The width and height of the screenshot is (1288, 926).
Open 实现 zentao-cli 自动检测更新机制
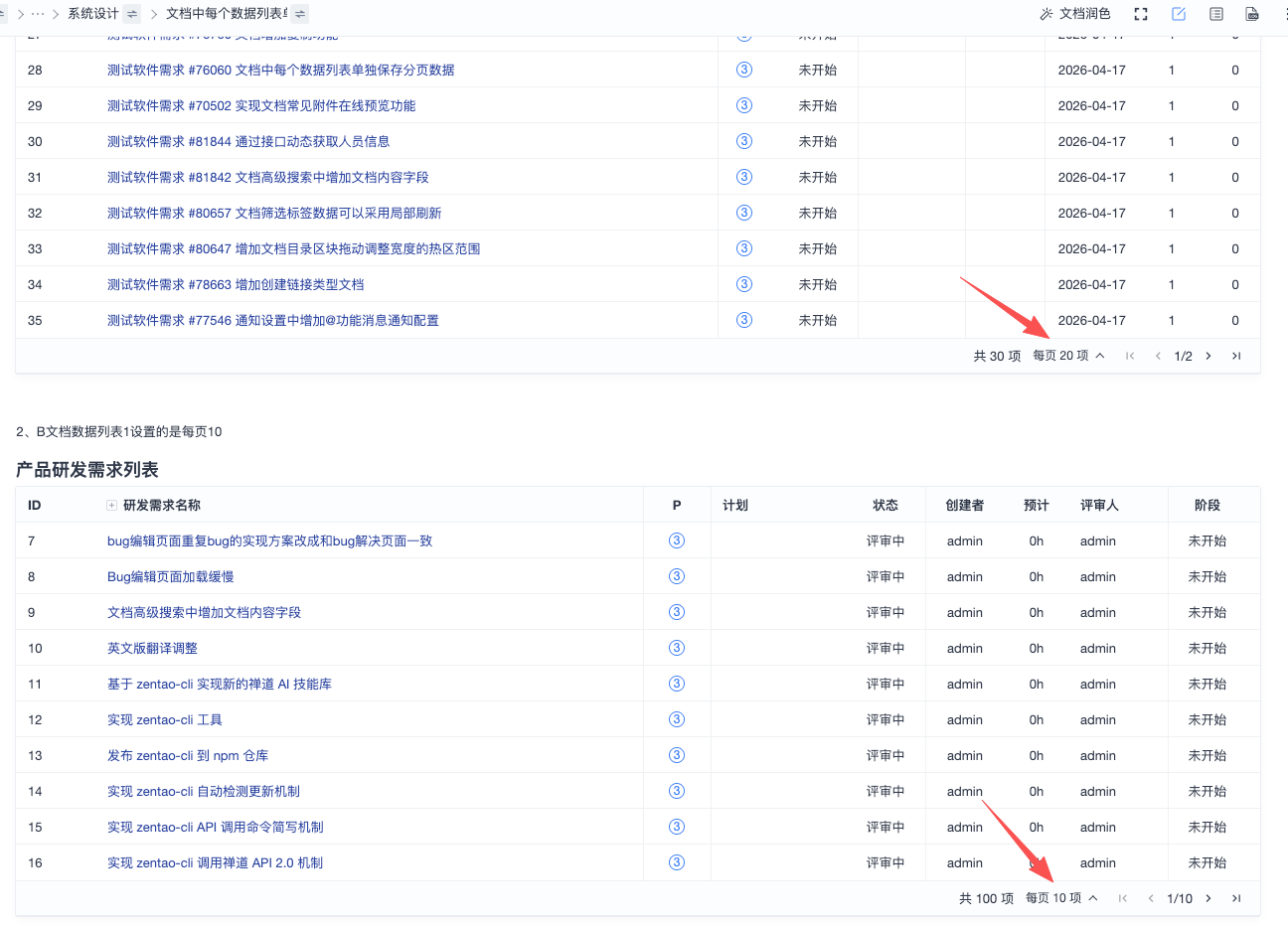[204, 791]
